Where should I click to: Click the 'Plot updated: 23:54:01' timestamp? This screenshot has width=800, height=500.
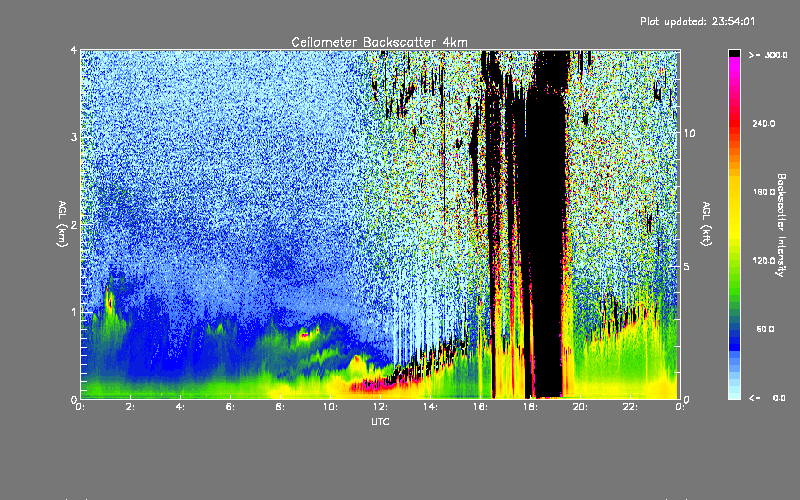[697, 21]
